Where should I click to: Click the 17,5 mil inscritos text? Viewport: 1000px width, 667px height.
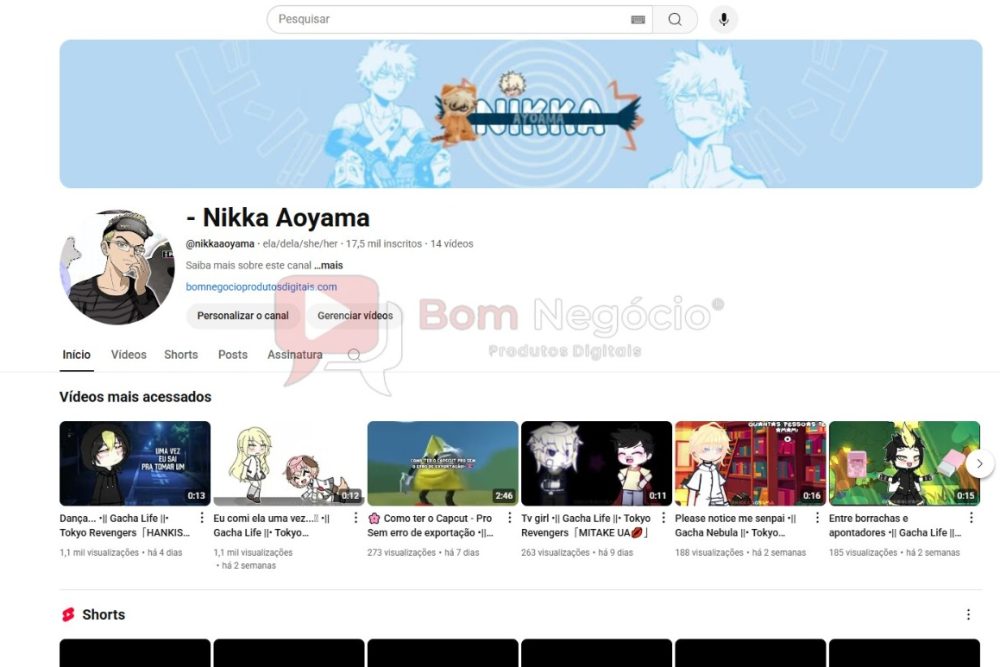click(x=383, y=244)
